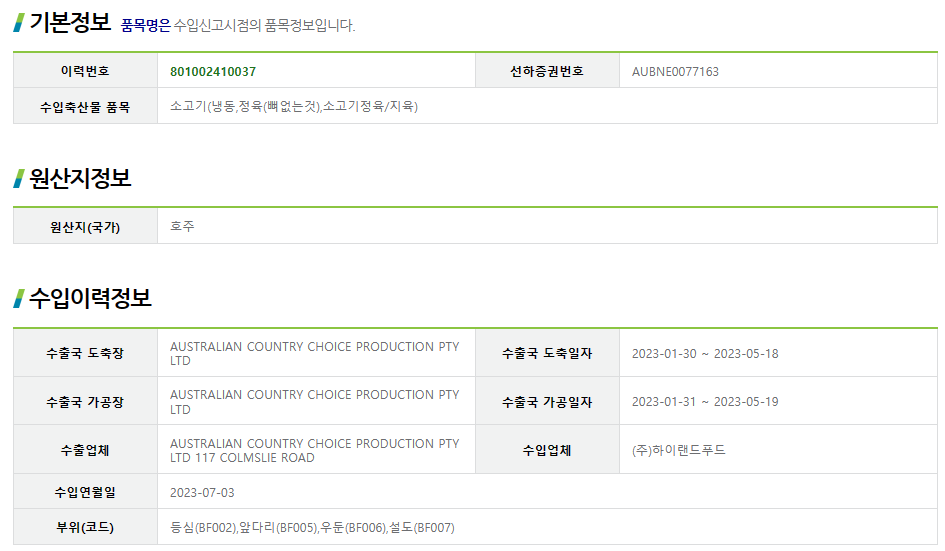Click slaughter date range ending 2023-05-18
The height and width of the screenshot is (551, 945).
(x=705, y=354)
